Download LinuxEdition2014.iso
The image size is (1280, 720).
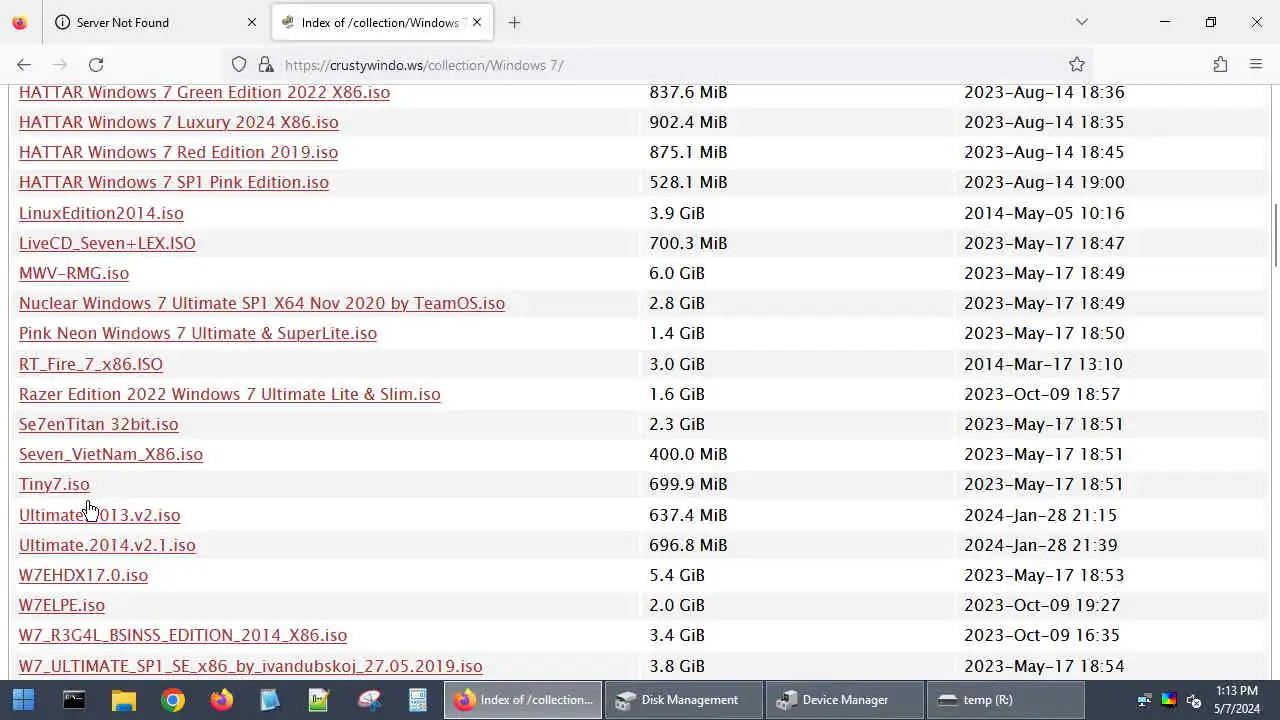click(101, 213)
